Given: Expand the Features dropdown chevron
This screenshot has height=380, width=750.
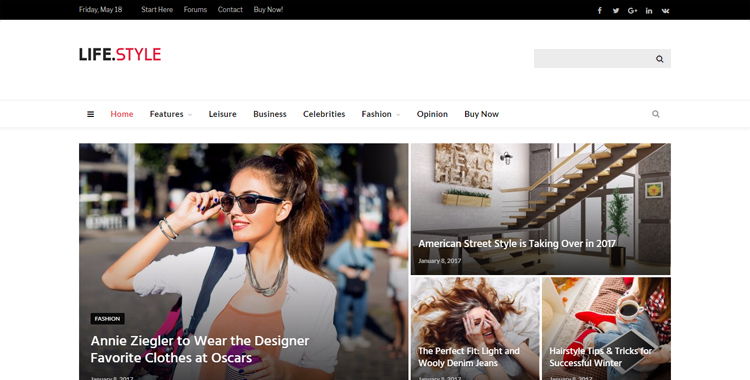Looking at the screenshot, I should pos(190,115).
